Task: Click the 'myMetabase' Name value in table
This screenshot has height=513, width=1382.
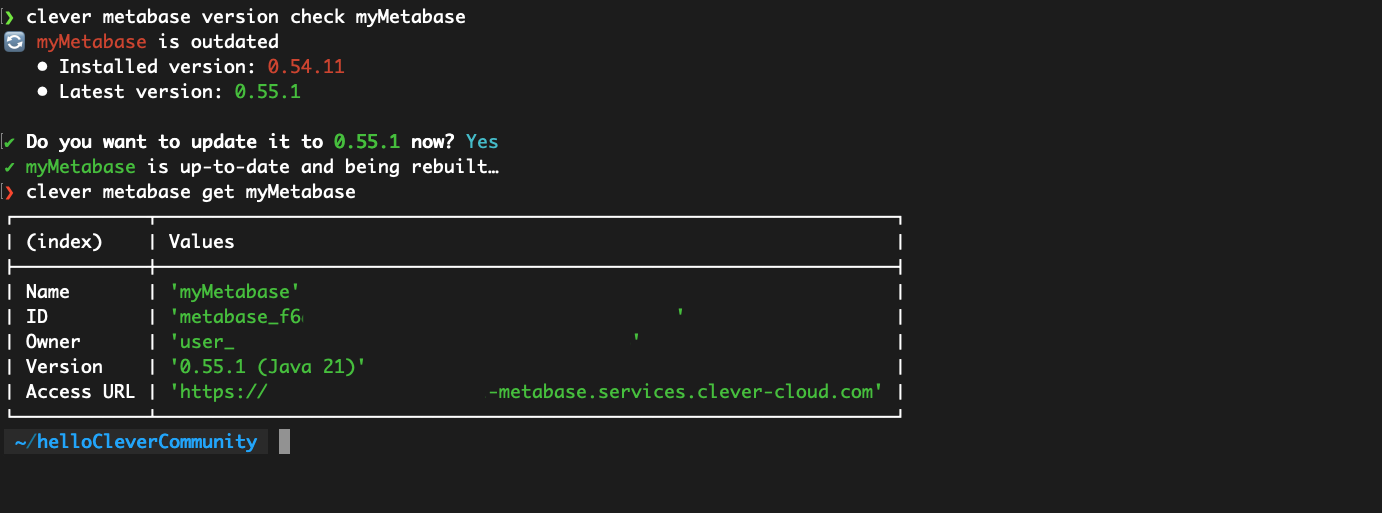Action: 235,292
